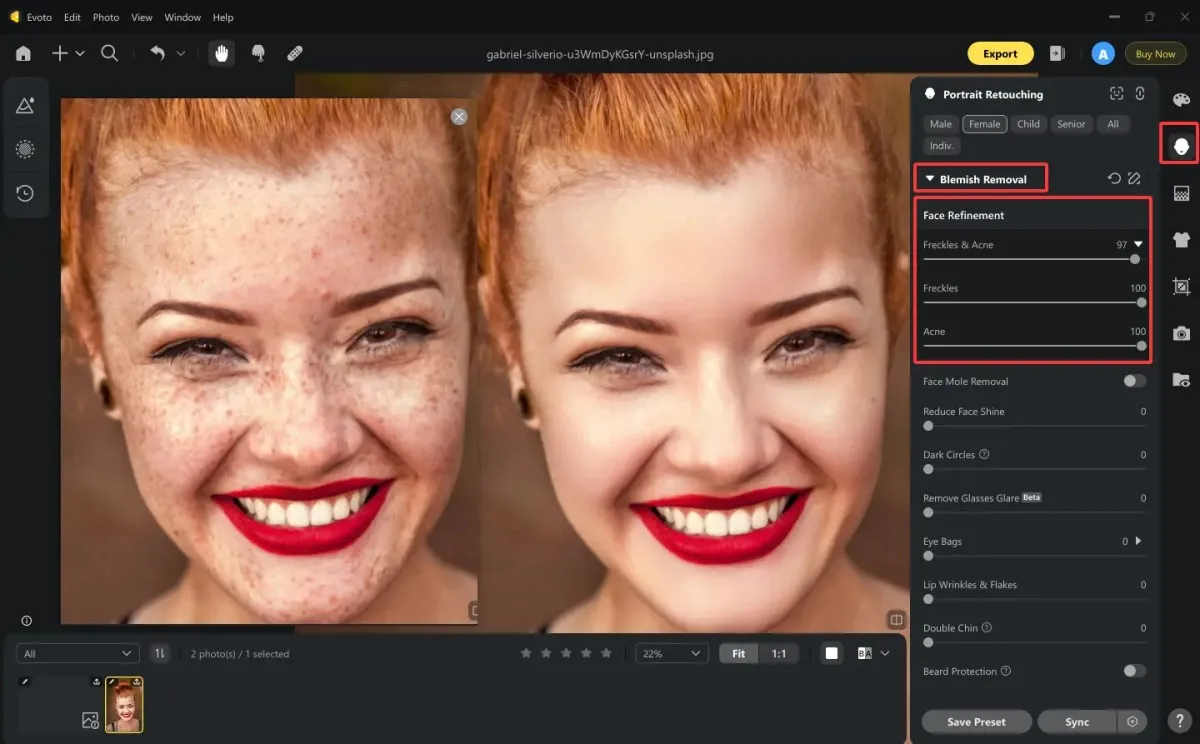Collapse the Blemish Removal section
The image size is (1200, 744).
930,179
